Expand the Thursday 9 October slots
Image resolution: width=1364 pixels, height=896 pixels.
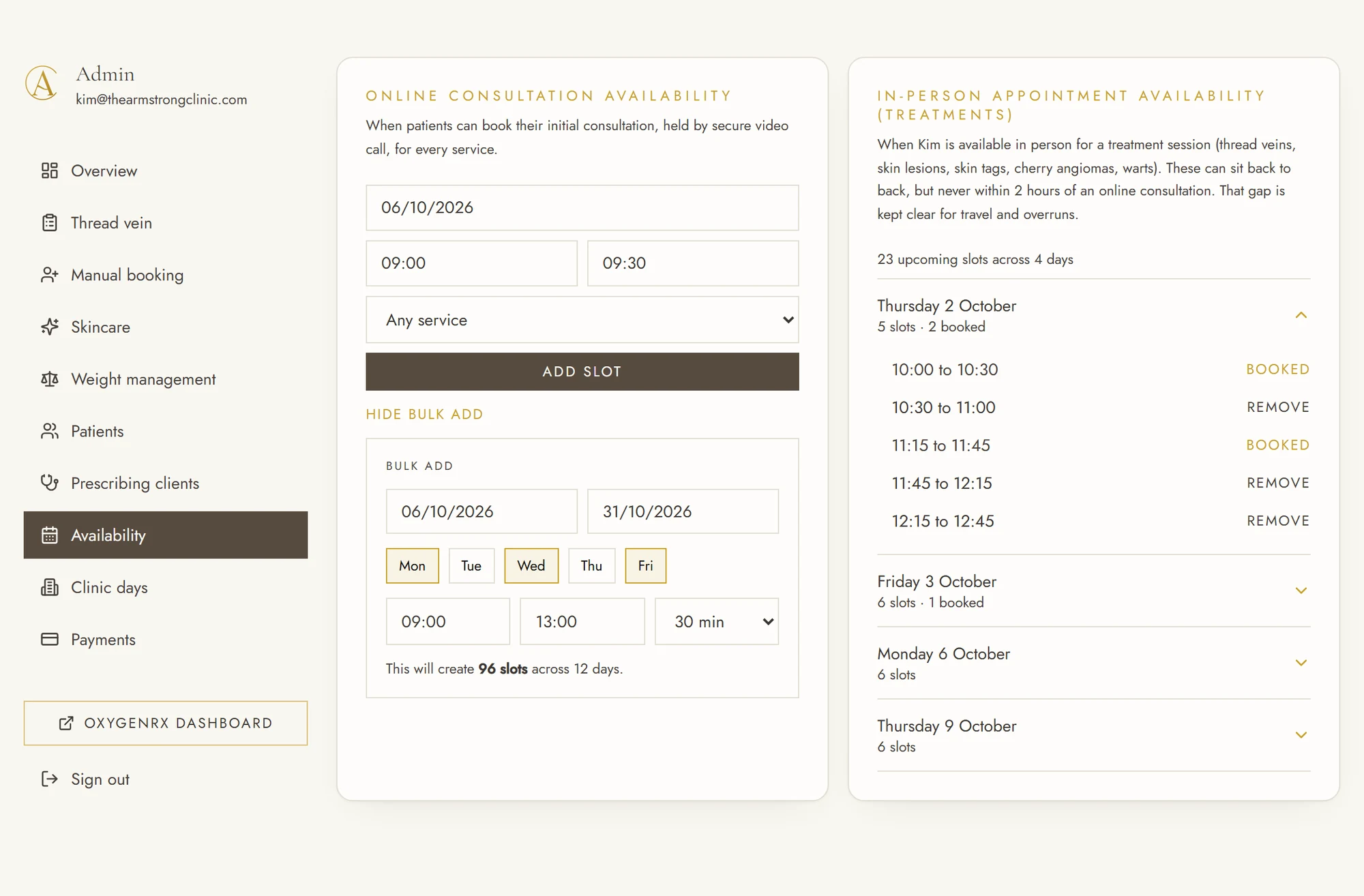pos(1301,735)
